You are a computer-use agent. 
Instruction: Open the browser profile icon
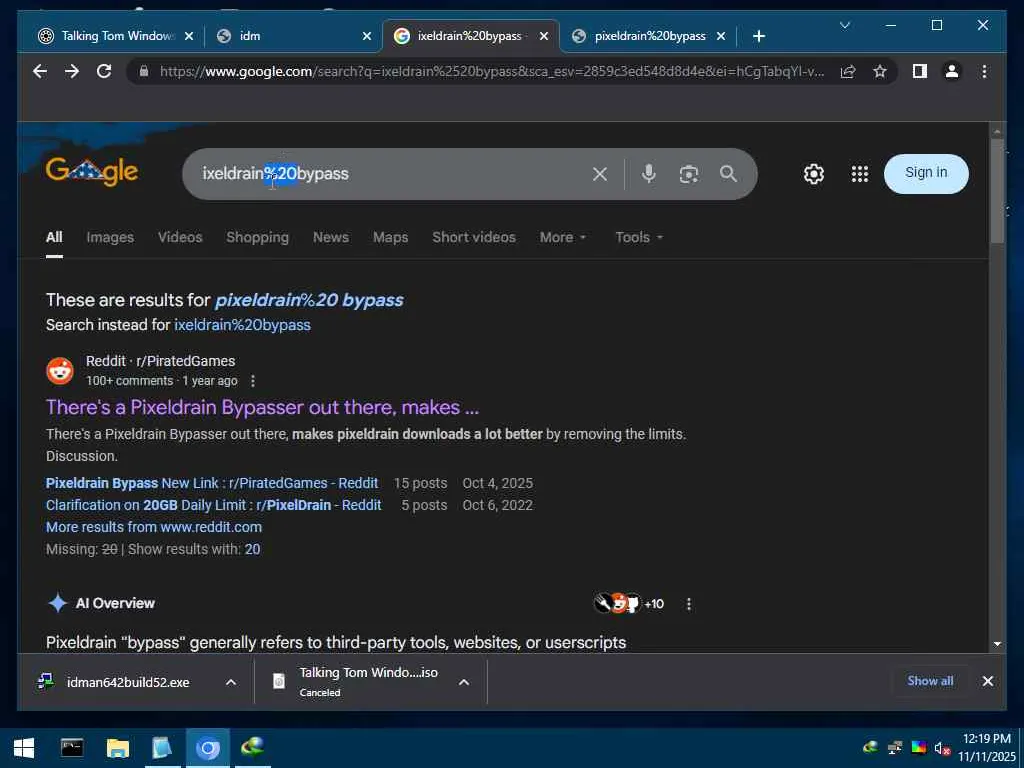(952, 71)
